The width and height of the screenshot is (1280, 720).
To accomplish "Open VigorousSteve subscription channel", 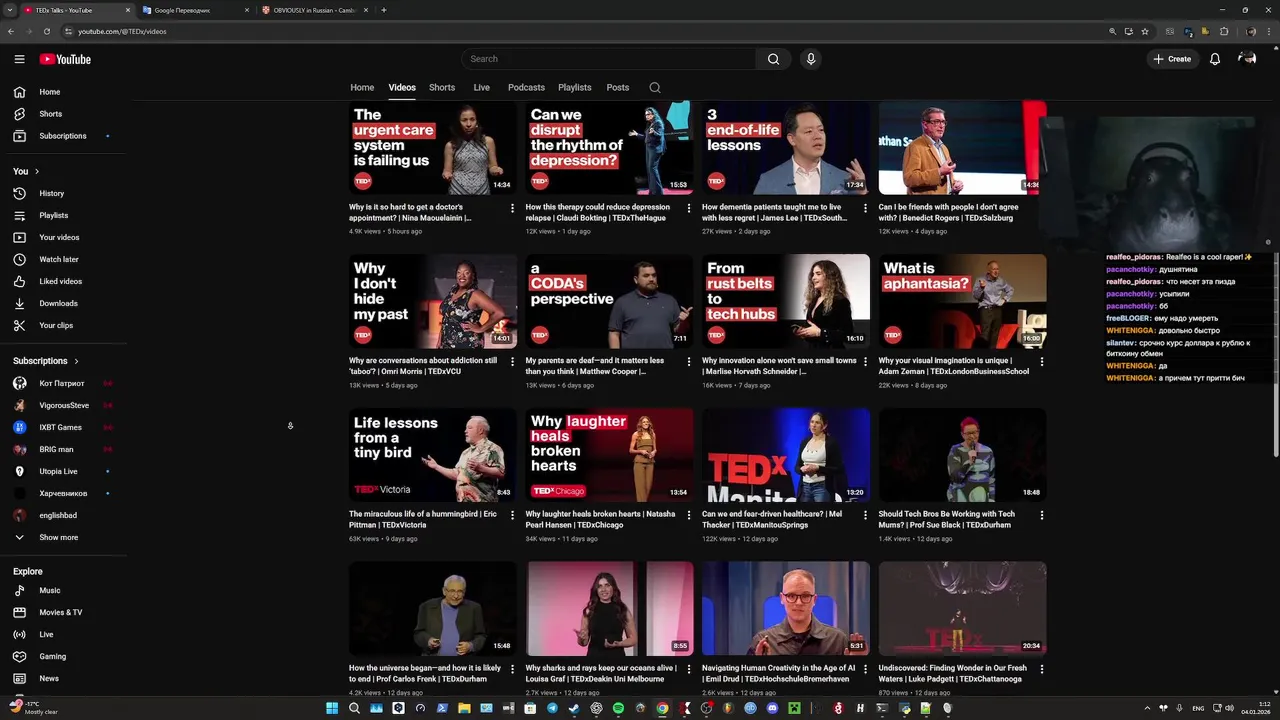I will pos(64,405).
